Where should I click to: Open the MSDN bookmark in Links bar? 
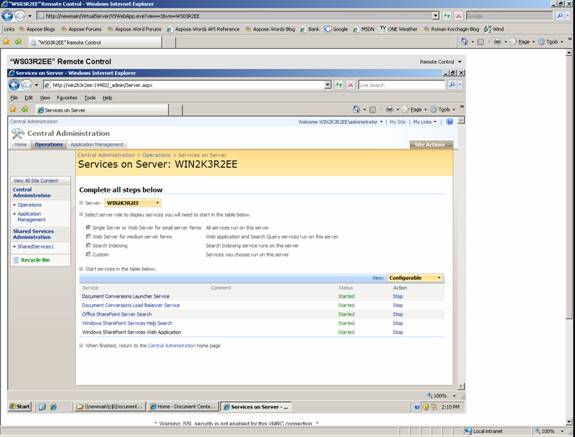(364, 29)
